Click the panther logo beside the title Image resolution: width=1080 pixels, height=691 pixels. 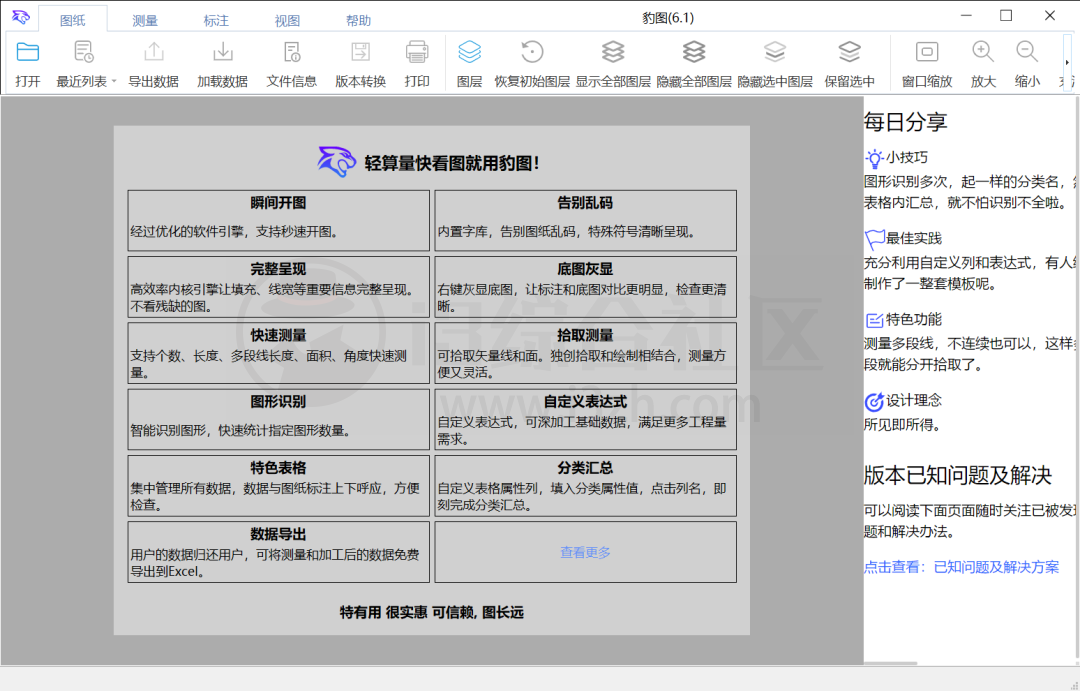click(336, 162)
